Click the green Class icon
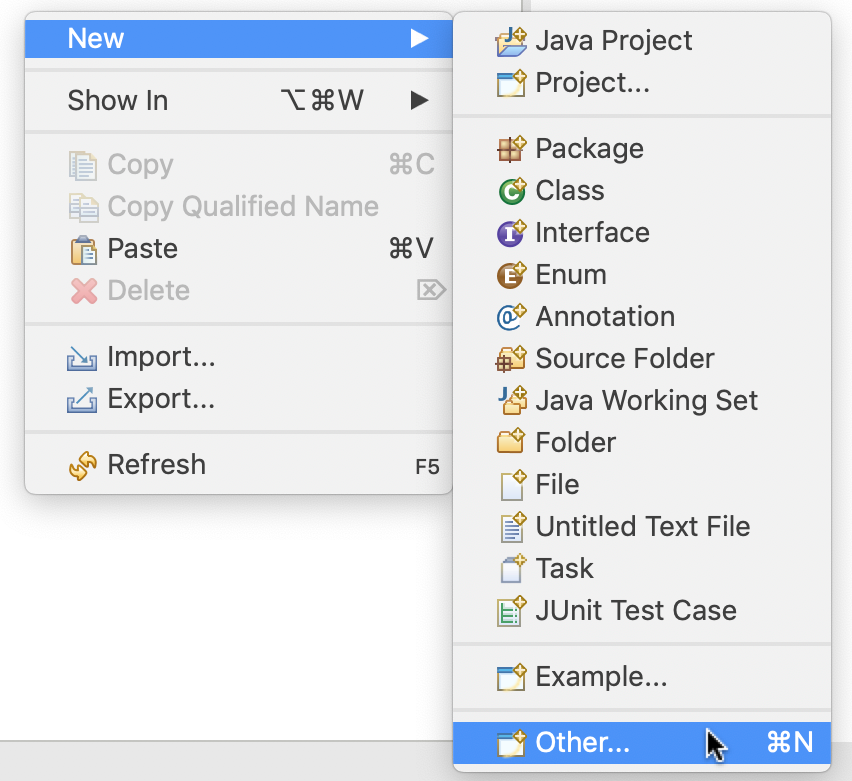Image resolution: width=852 pixels, height=781 pixels. [x=511, y=190]
